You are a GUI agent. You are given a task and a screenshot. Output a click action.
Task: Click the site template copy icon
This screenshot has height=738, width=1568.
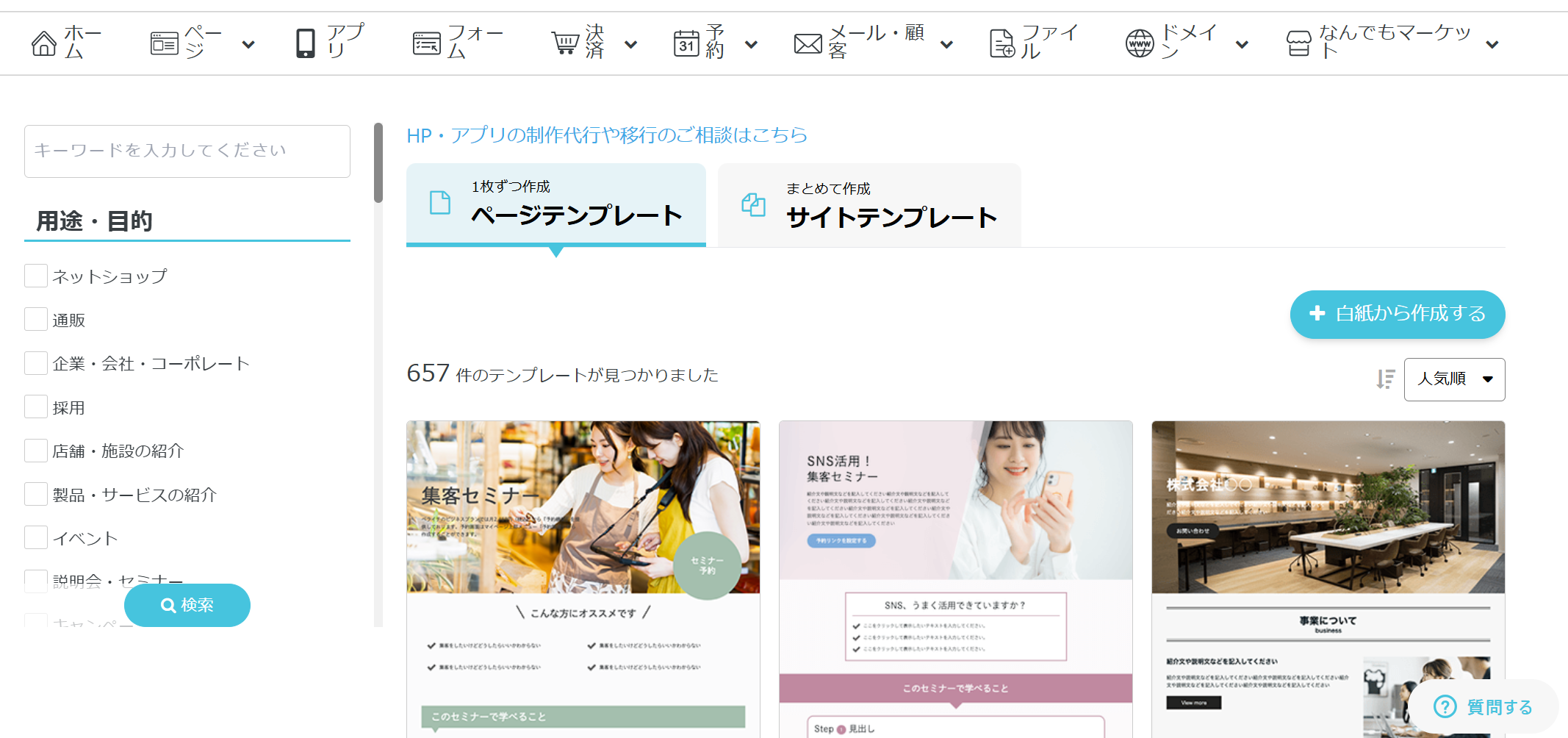[x=753, y=204]
